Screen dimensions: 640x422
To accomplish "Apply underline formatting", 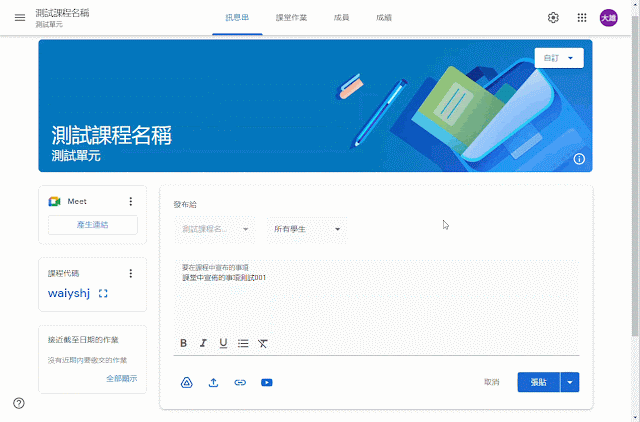I will [x=223, y=343].
